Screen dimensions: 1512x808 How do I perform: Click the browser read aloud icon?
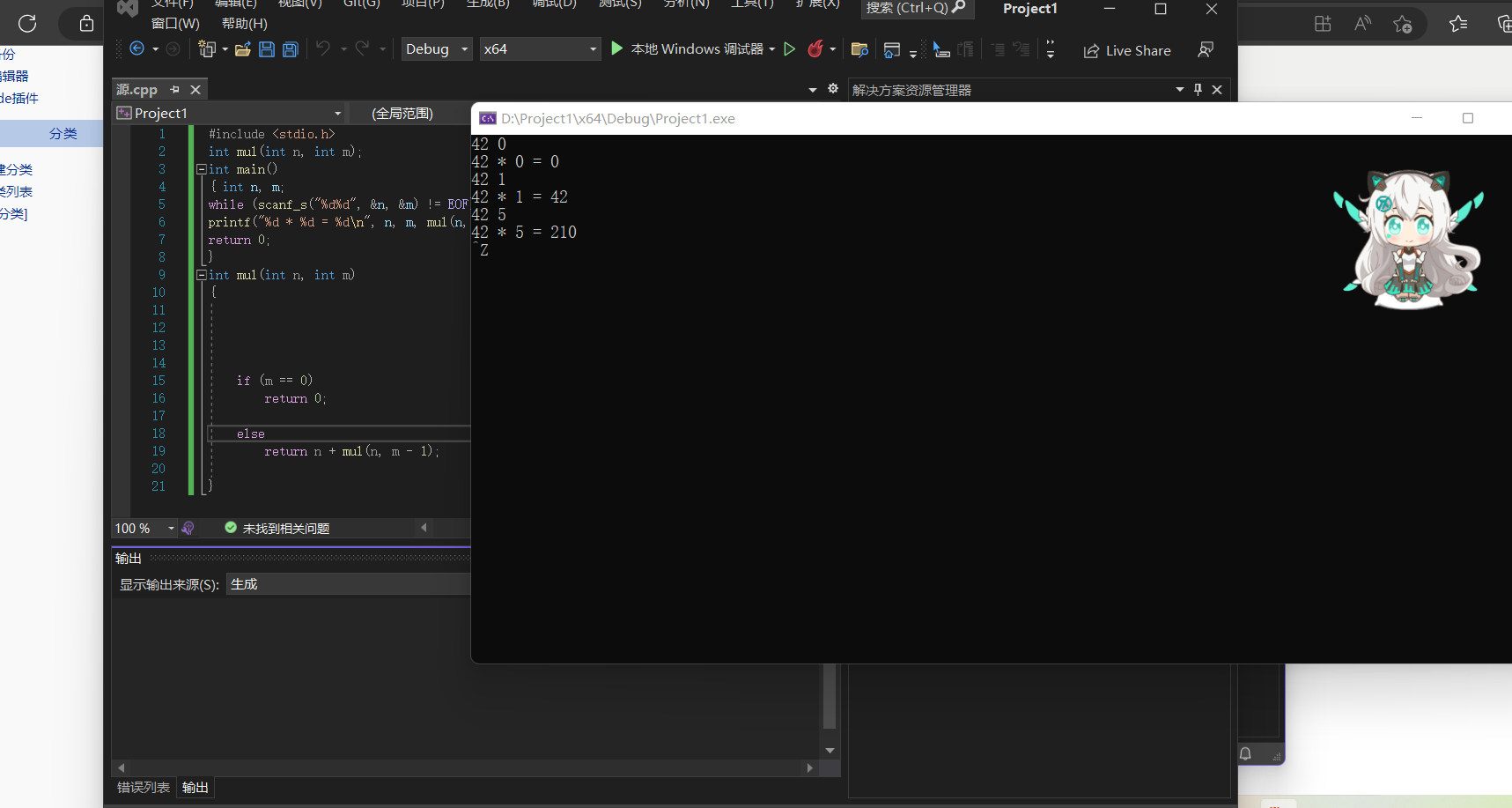1363,24
